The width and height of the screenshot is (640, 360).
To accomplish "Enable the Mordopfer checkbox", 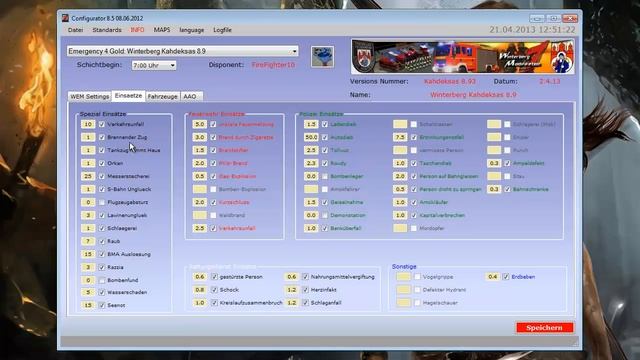I will pyautogui.click(x=413, y=228).
